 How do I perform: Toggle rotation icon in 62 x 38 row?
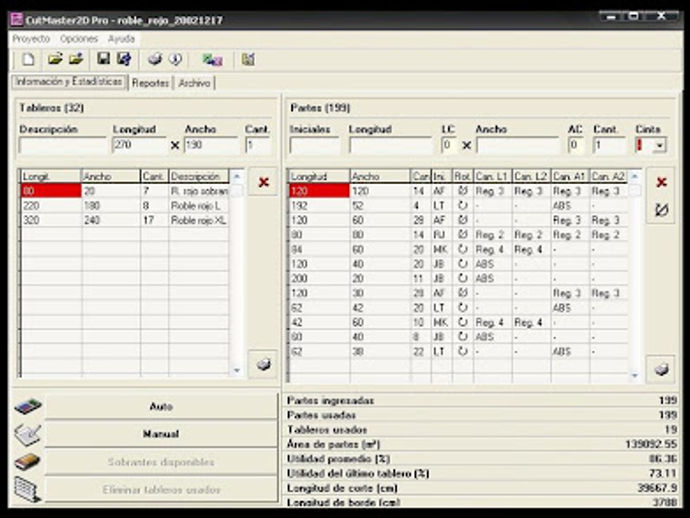[x=462, y=351]
